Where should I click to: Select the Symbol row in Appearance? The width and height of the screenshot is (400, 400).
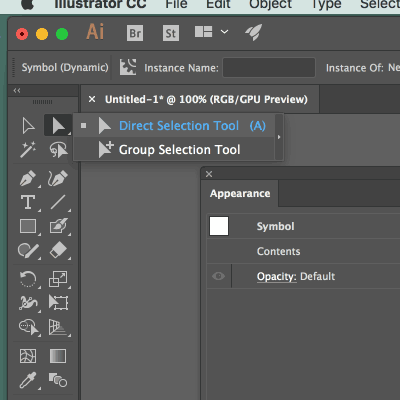click(303, 226)
